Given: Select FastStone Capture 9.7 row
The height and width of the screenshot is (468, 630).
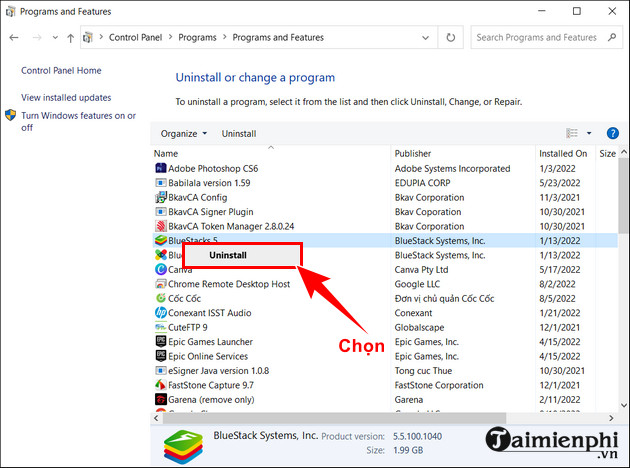Looking at the screenshot, I should click(385, 385).
